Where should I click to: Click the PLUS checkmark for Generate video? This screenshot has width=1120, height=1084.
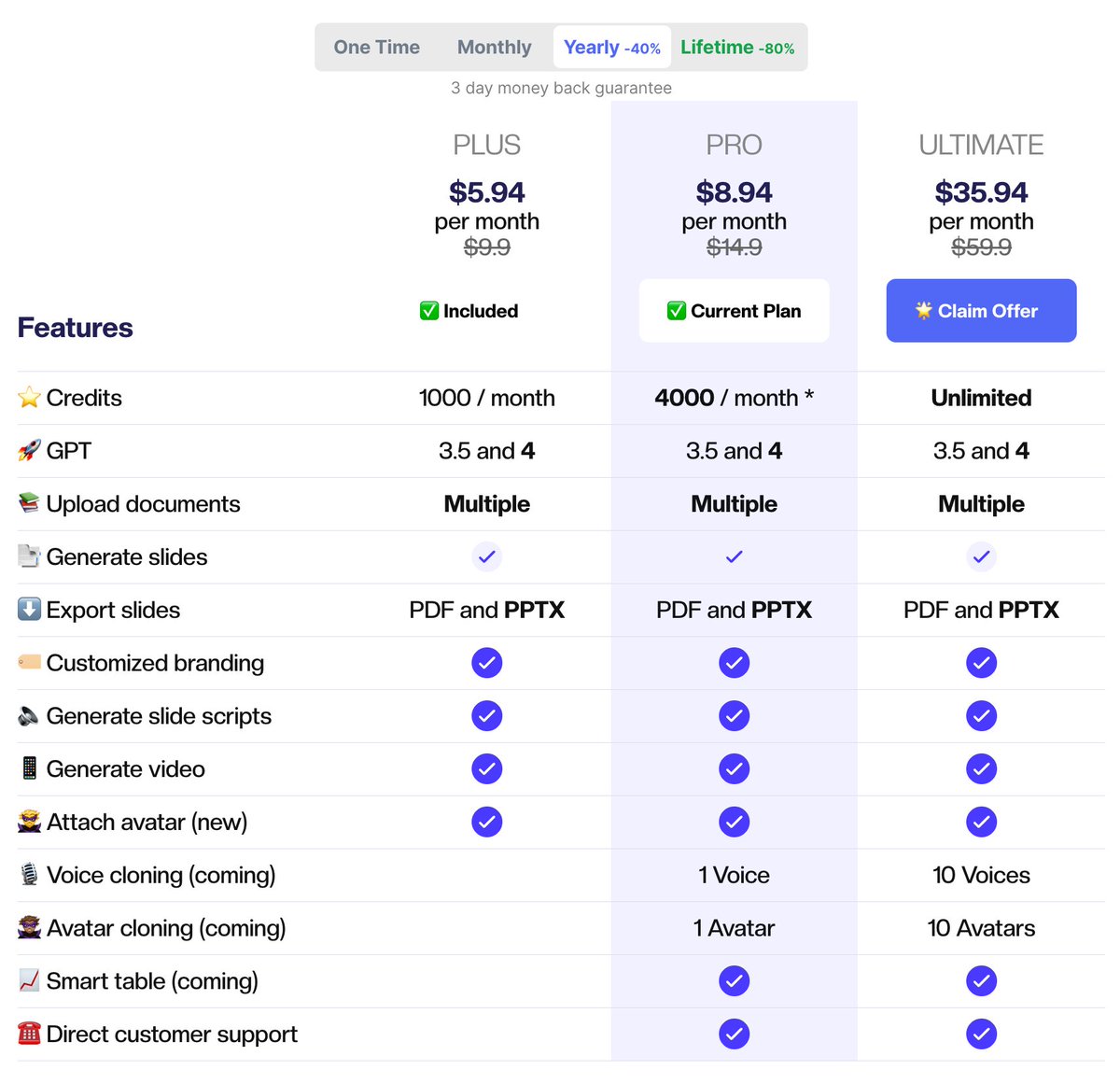pos(487,769)
